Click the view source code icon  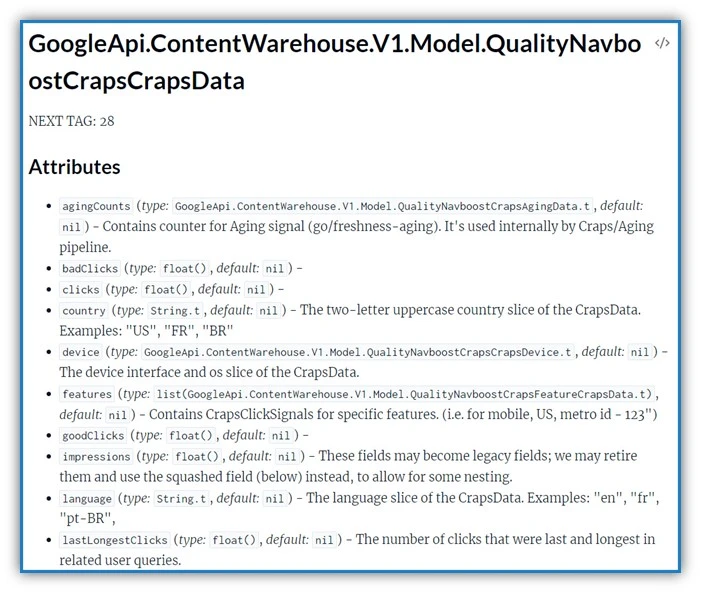[x=661, y=43]
